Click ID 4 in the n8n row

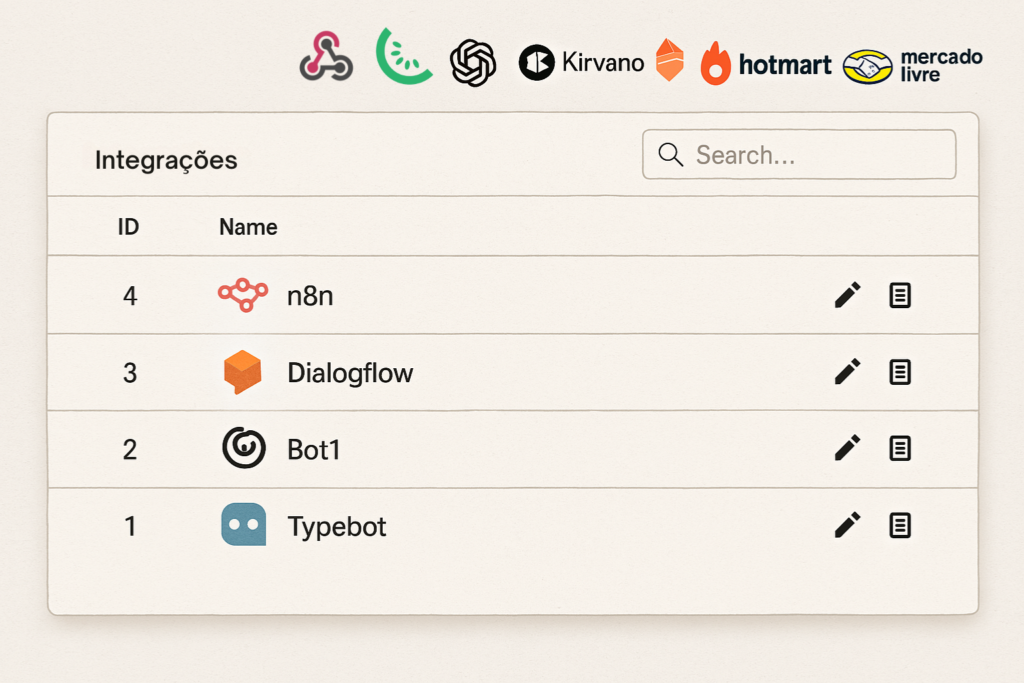pyautogui.click(x=130, y=296)
